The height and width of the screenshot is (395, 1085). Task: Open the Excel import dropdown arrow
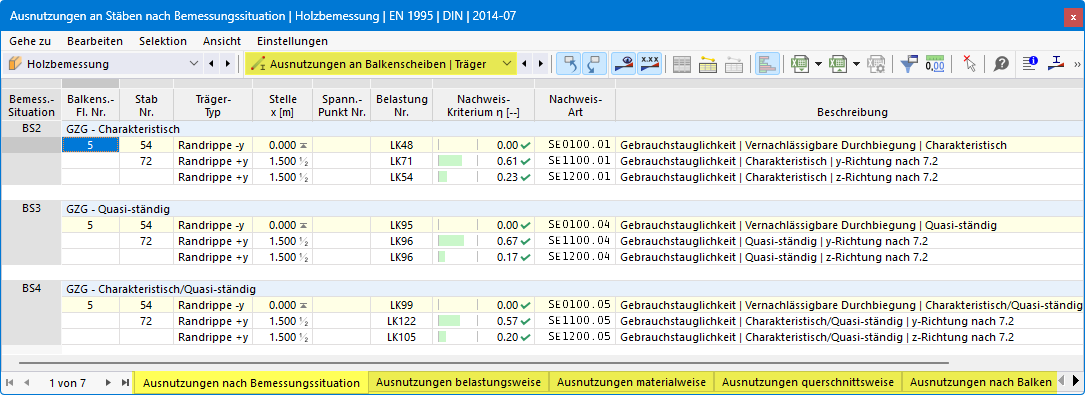[x=857, y=64]
